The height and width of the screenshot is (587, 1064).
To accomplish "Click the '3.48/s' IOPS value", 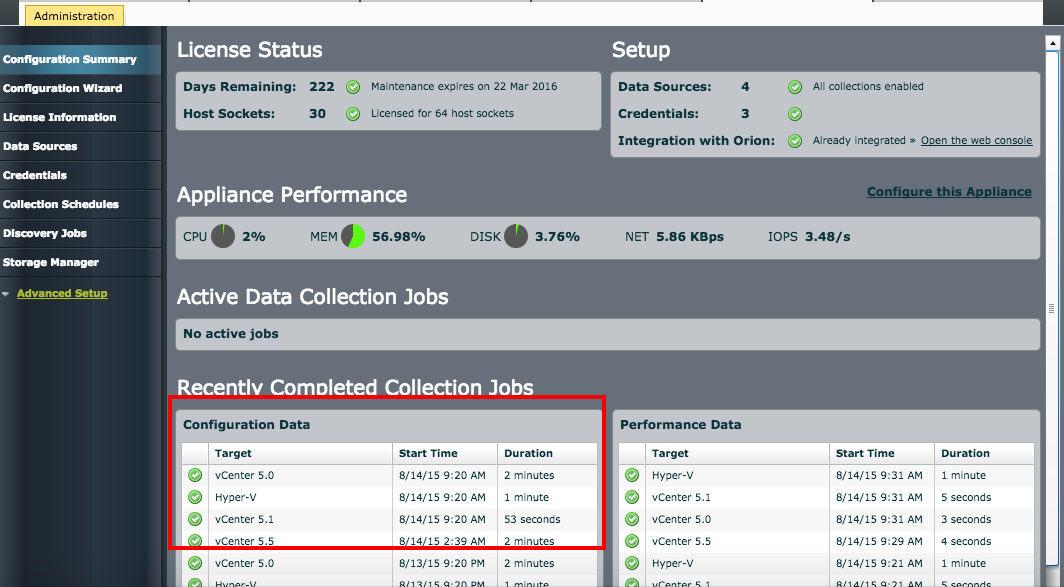I will pos(827,237).
